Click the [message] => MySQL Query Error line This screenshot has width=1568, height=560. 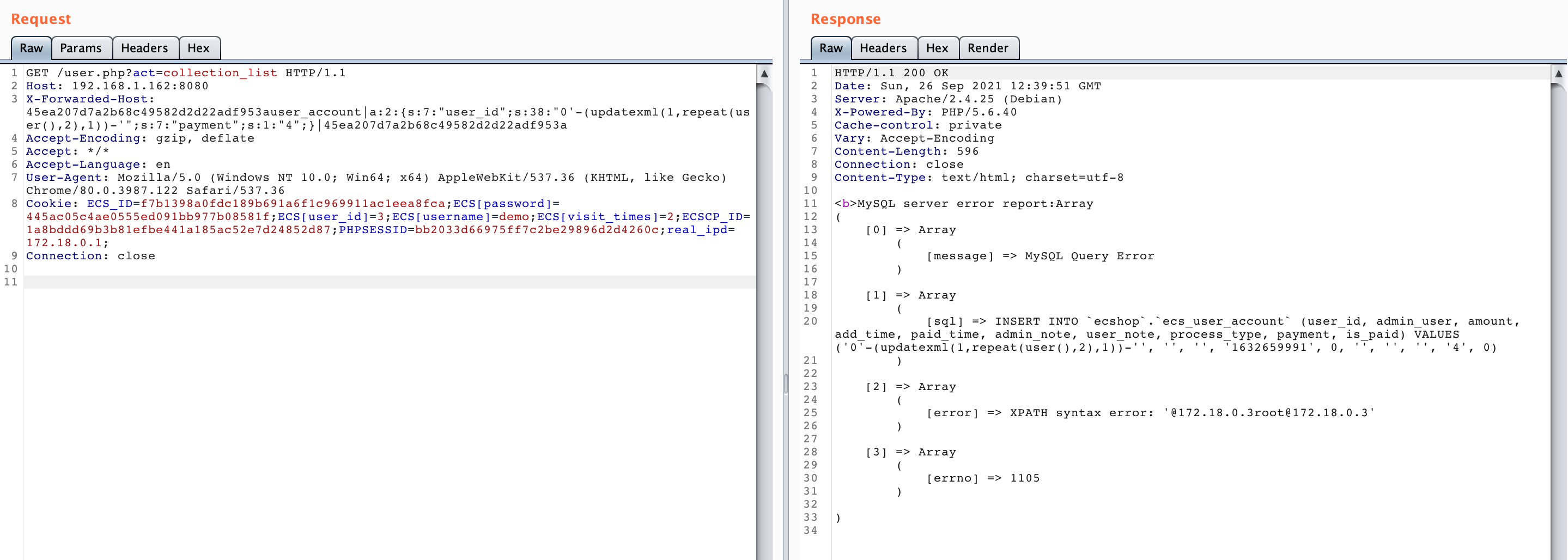point(1040,256)
